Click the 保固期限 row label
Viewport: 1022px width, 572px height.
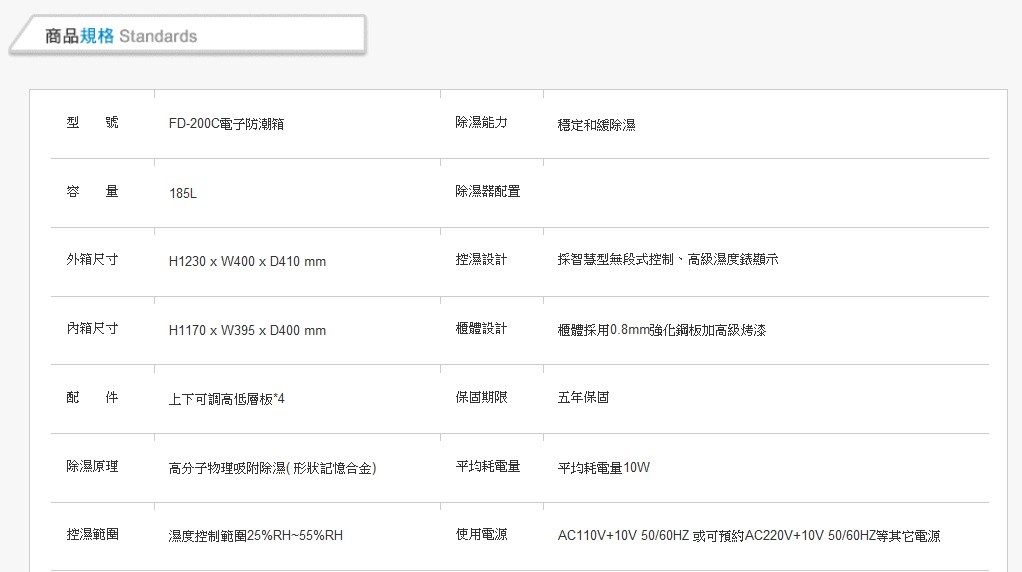click(481, 397)
